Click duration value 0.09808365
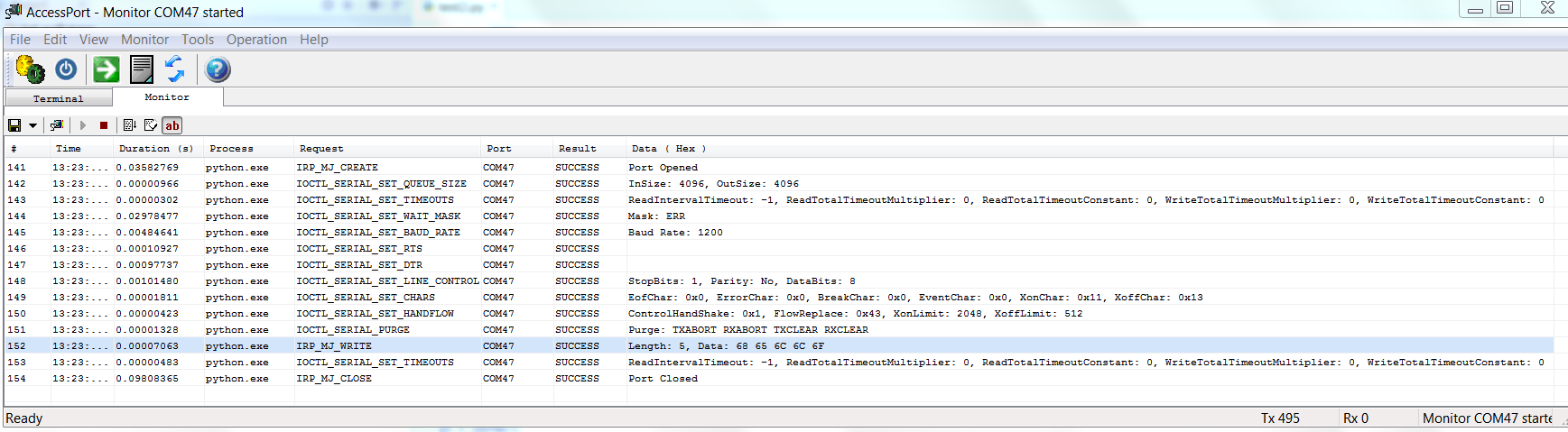This screenshot has width=1568, height=432. (x=147, y=379)
